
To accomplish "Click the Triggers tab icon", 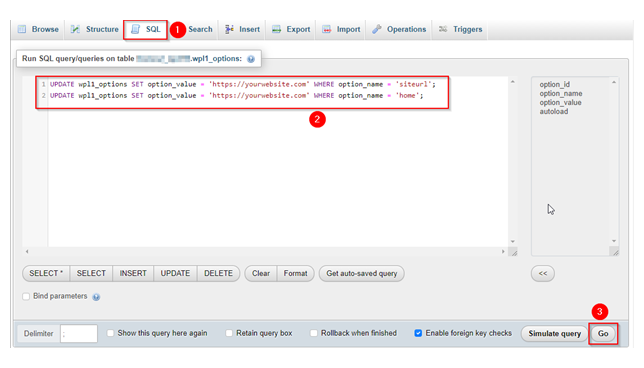I will pos(443,29).
